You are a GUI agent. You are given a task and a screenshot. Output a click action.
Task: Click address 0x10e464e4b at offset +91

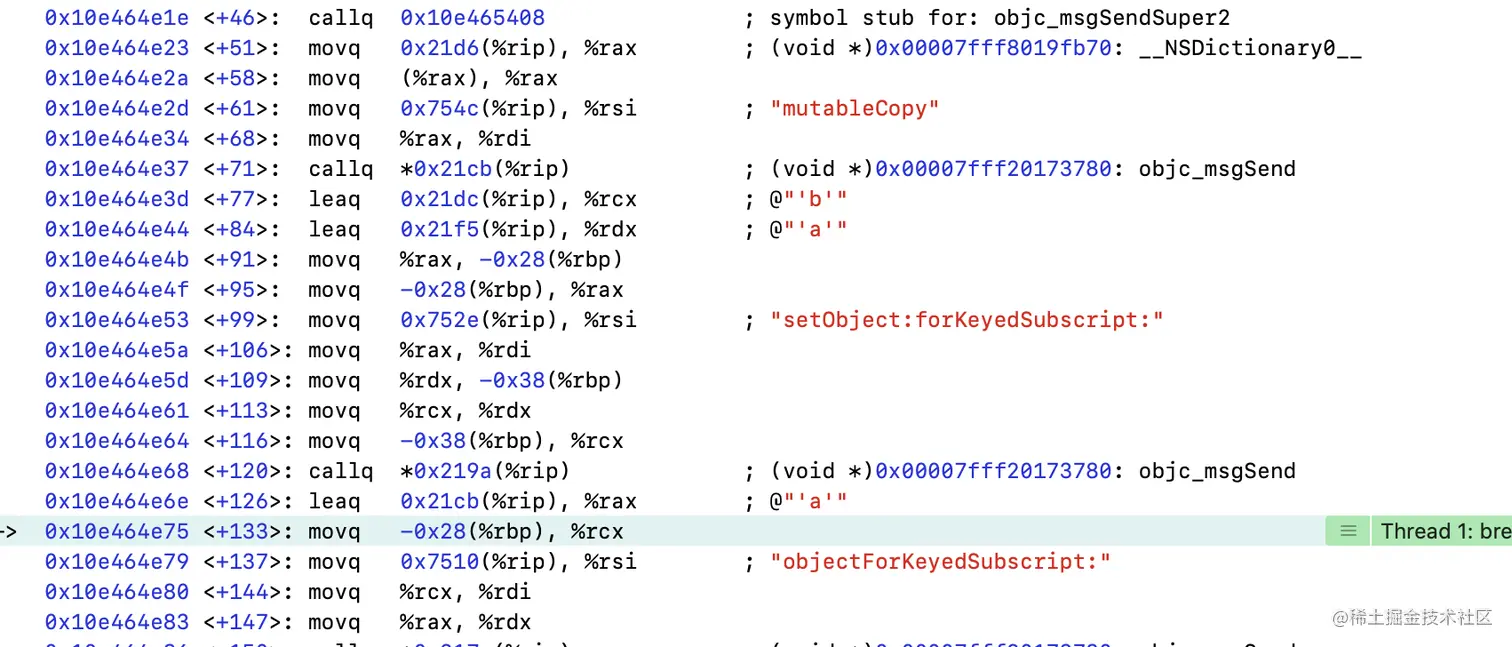pyautogui.click(x=117, y=260)
